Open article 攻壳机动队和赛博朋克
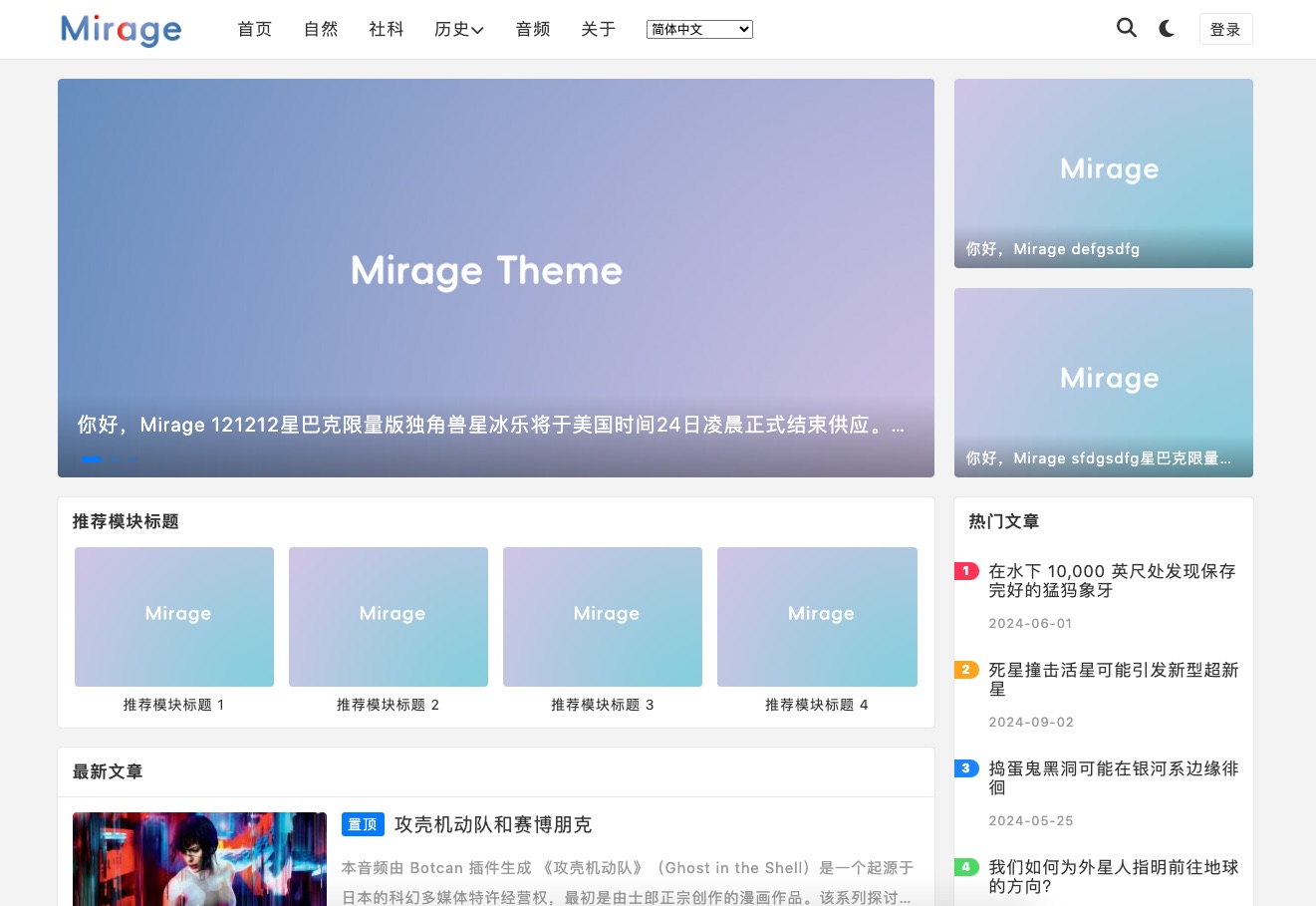Screen dimensions: 1316x906 click(492, 824)
